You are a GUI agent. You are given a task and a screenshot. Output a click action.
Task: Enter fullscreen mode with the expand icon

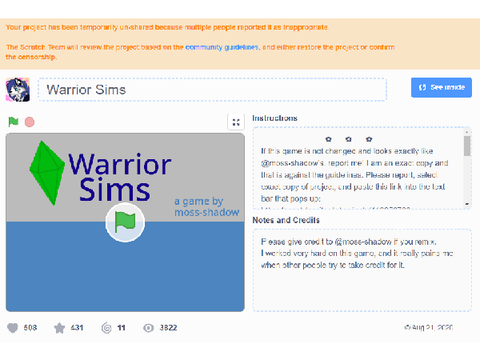pos(236,122)
